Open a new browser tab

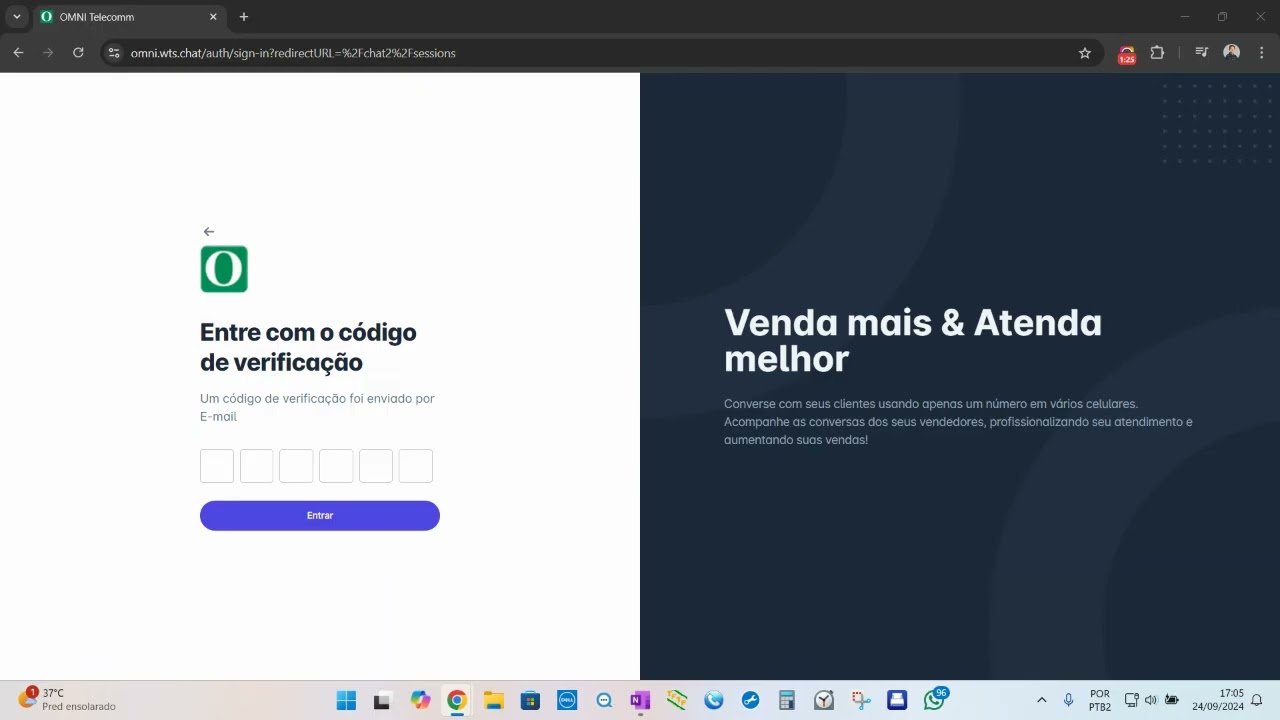point(244,17)
